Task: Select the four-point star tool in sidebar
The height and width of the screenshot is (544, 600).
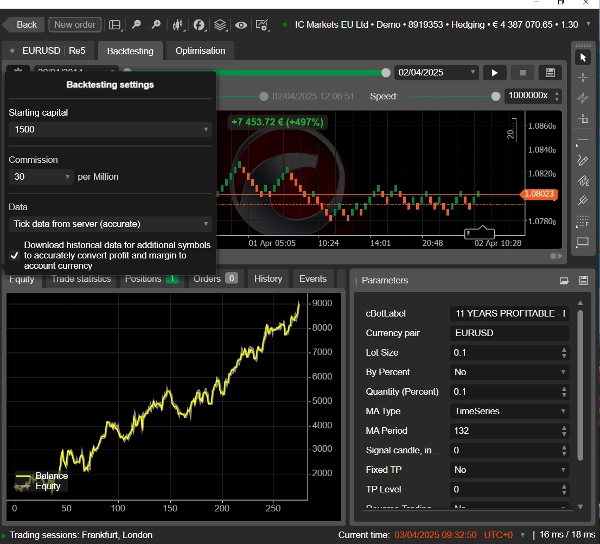Action: [x=583, y=98]
